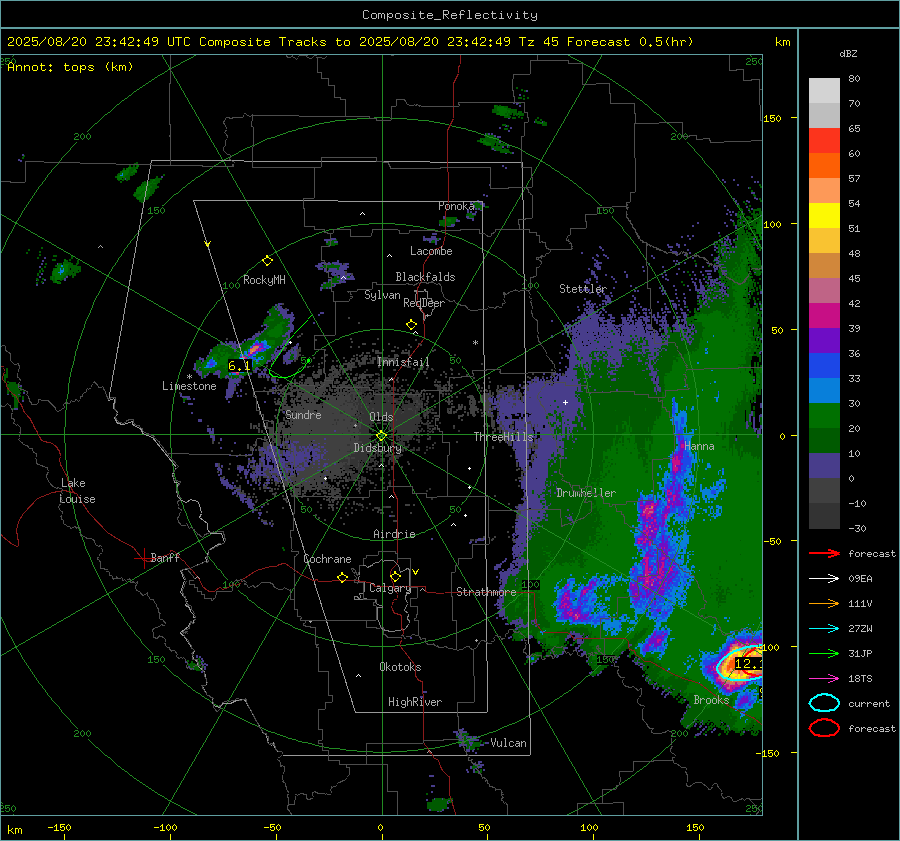Click the Vulcan label
Image resolution: width=900 pixels, height=841 pixels.
coord(509,743)
